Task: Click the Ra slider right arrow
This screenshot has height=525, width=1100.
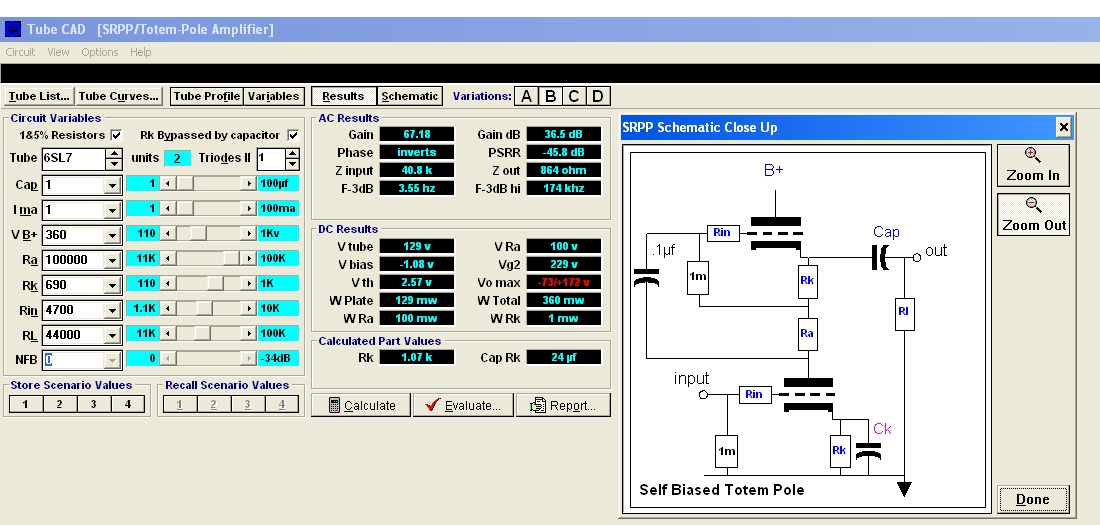Action: coord(248,259)
